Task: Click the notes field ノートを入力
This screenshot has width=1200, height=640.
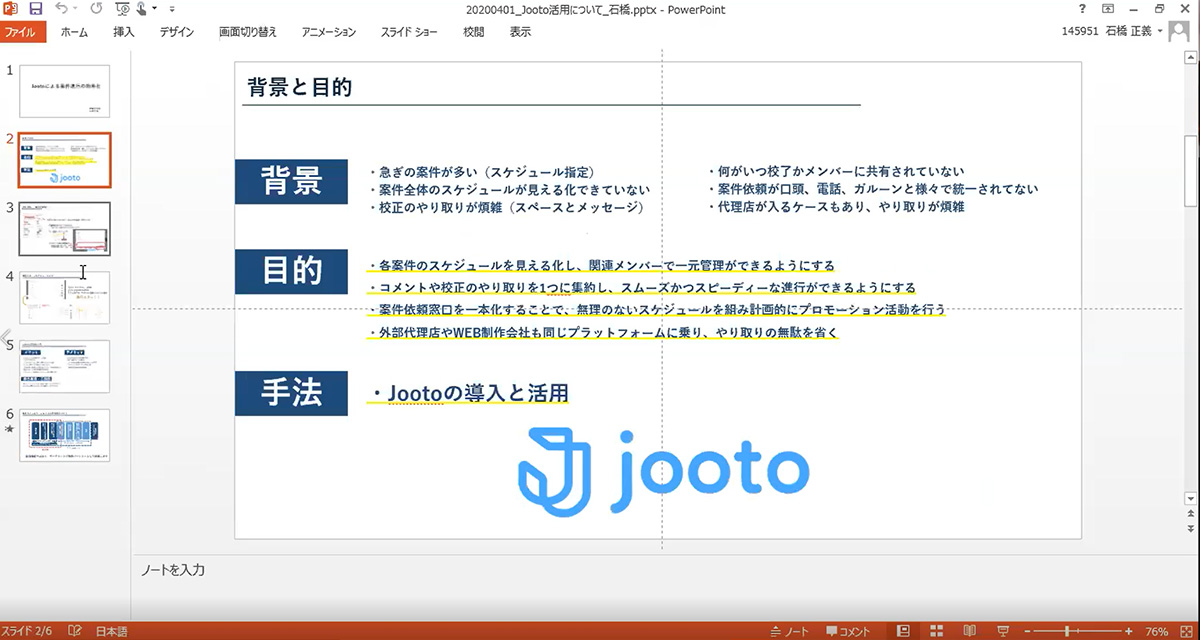Action: pos(173,570)
